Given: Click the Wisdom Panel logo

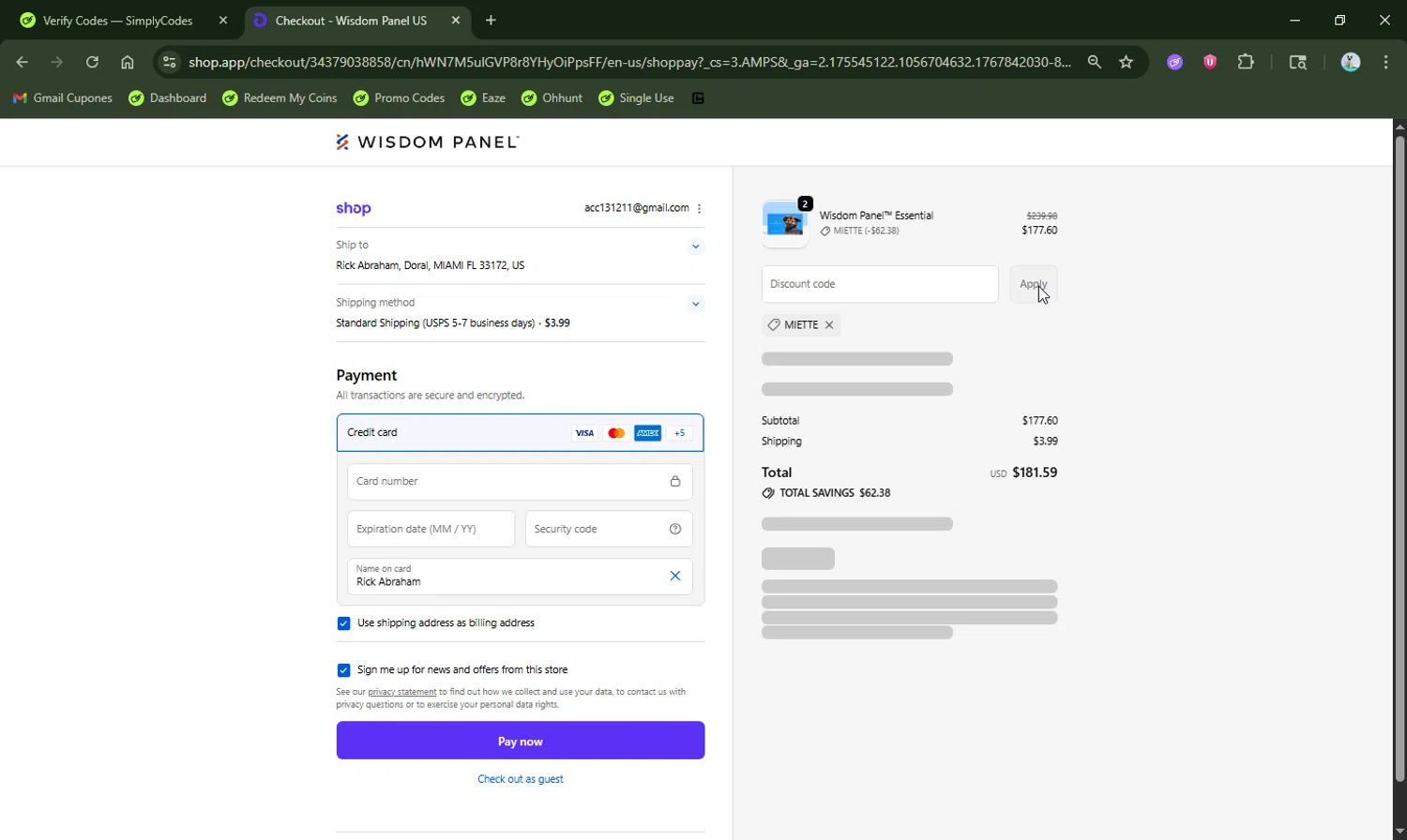Looking at the screenshot, I should click(427, 142).
